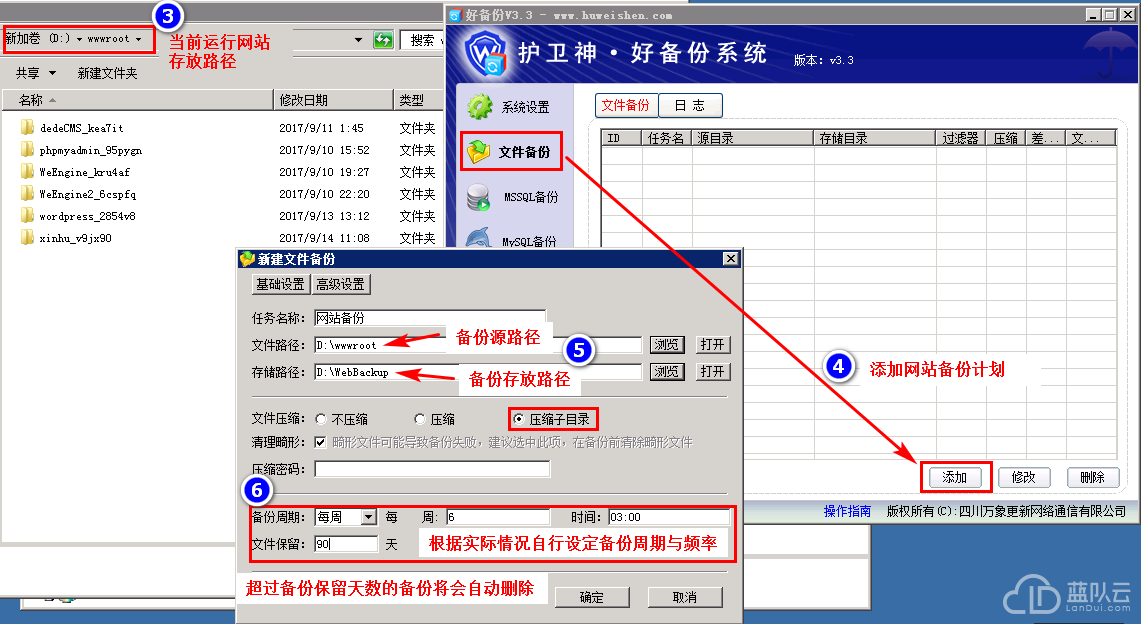The width and height of the screenshot is (1141, 624).
Task: Click the WeEngine_kru4af folder icon
Action: [x=28, y=172]
